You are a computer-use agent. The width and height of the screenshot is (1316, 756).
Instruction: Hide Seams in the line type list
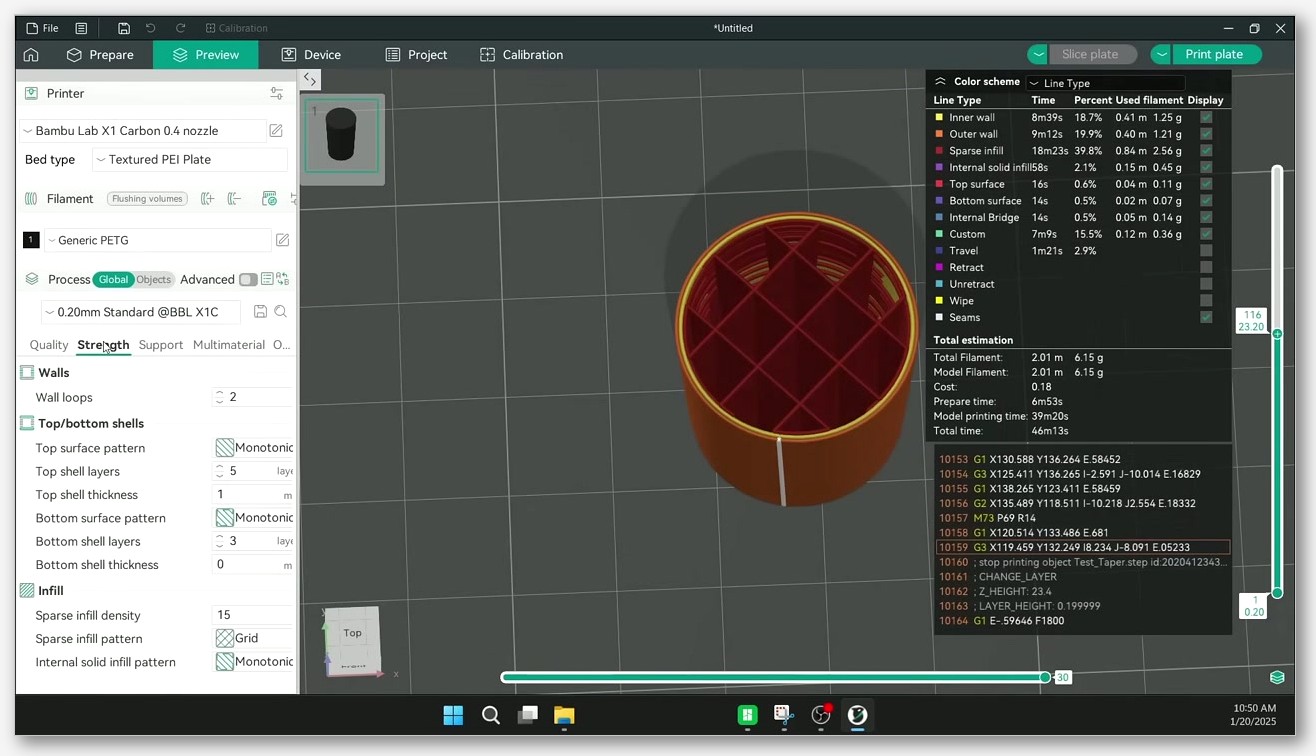(x=1206, y=317)
